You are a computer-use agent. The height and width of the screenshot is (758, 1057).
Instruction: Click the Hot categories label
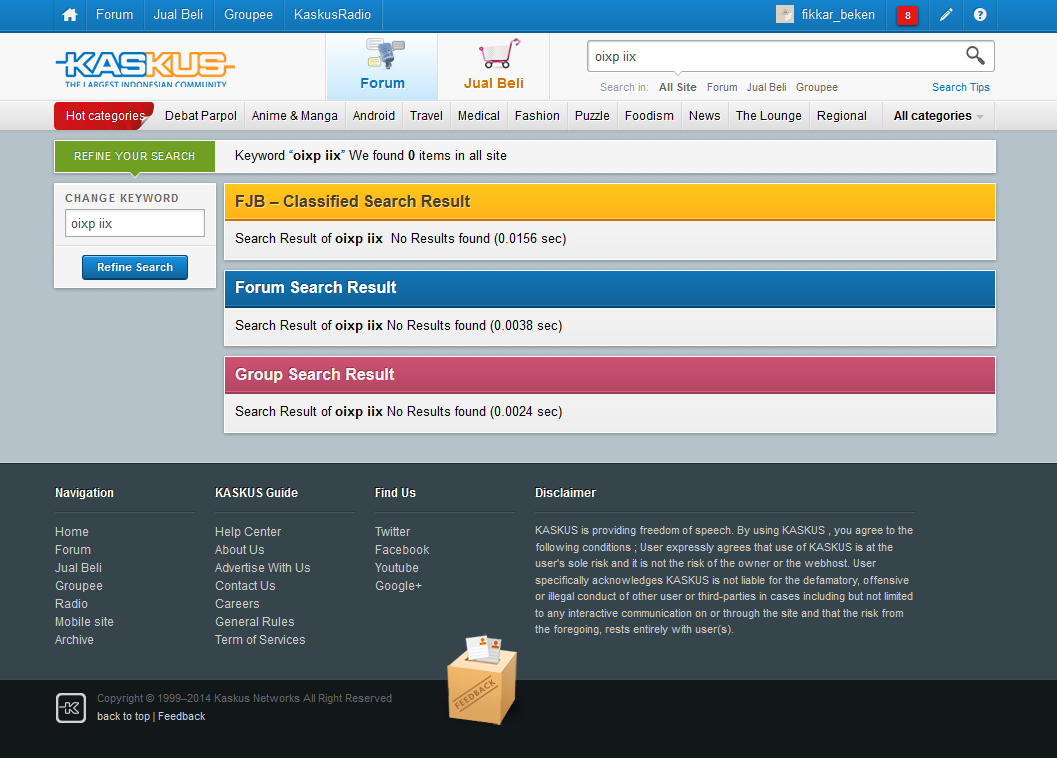pyautogui.click(x=105, y=116)
